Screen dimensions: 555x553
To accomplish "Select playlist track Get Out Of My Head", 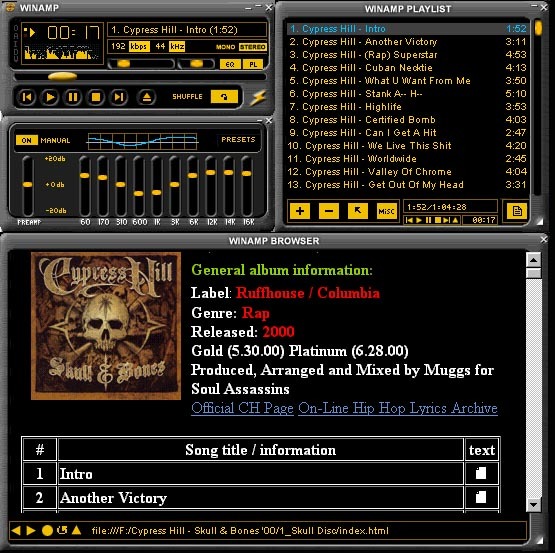I will (x=408, y=185).
